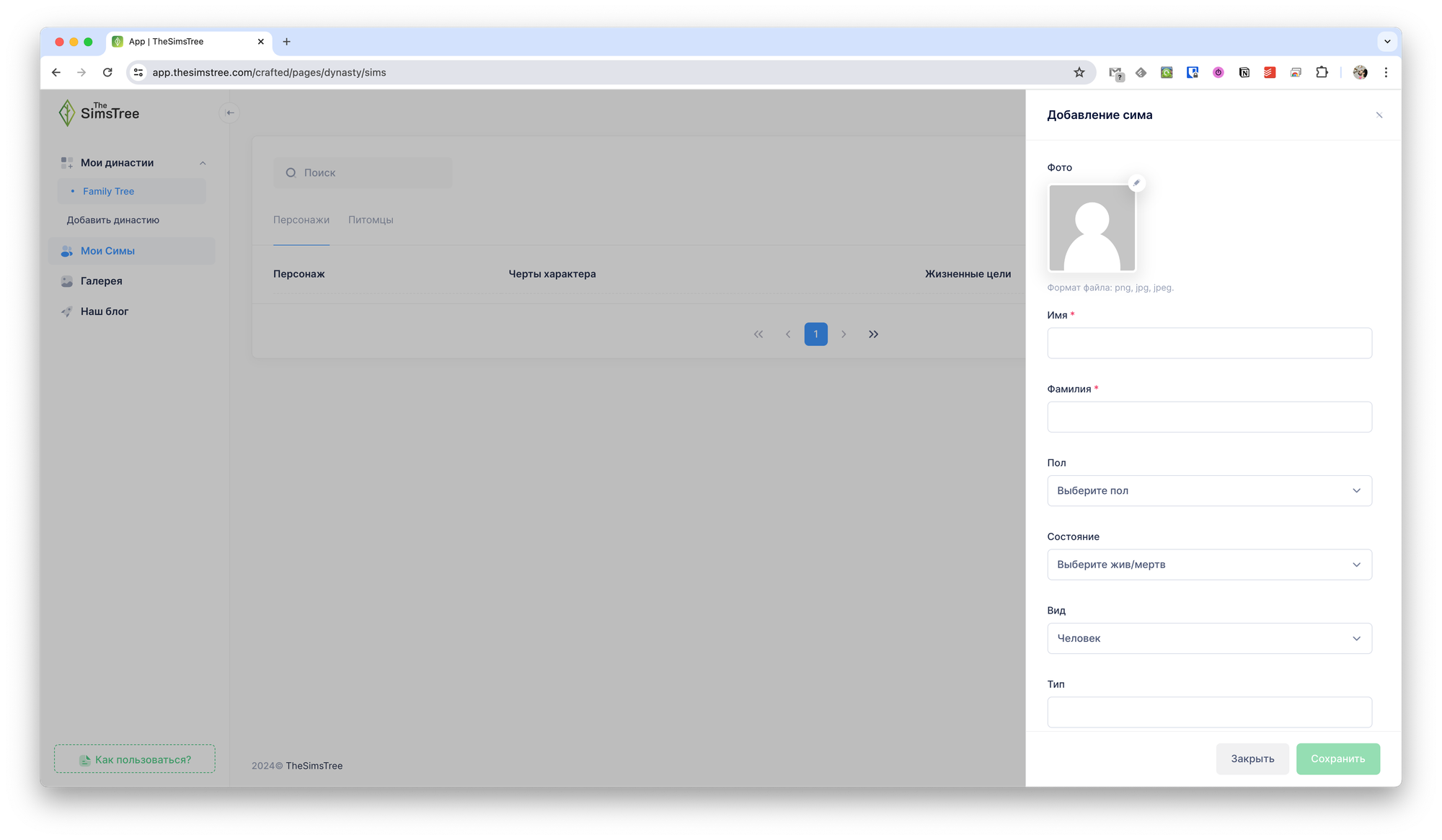The height and width of the screenshot is (840, 1442).
Task: Collapse the sidebar with arrow icon
Action: (229, 112)
